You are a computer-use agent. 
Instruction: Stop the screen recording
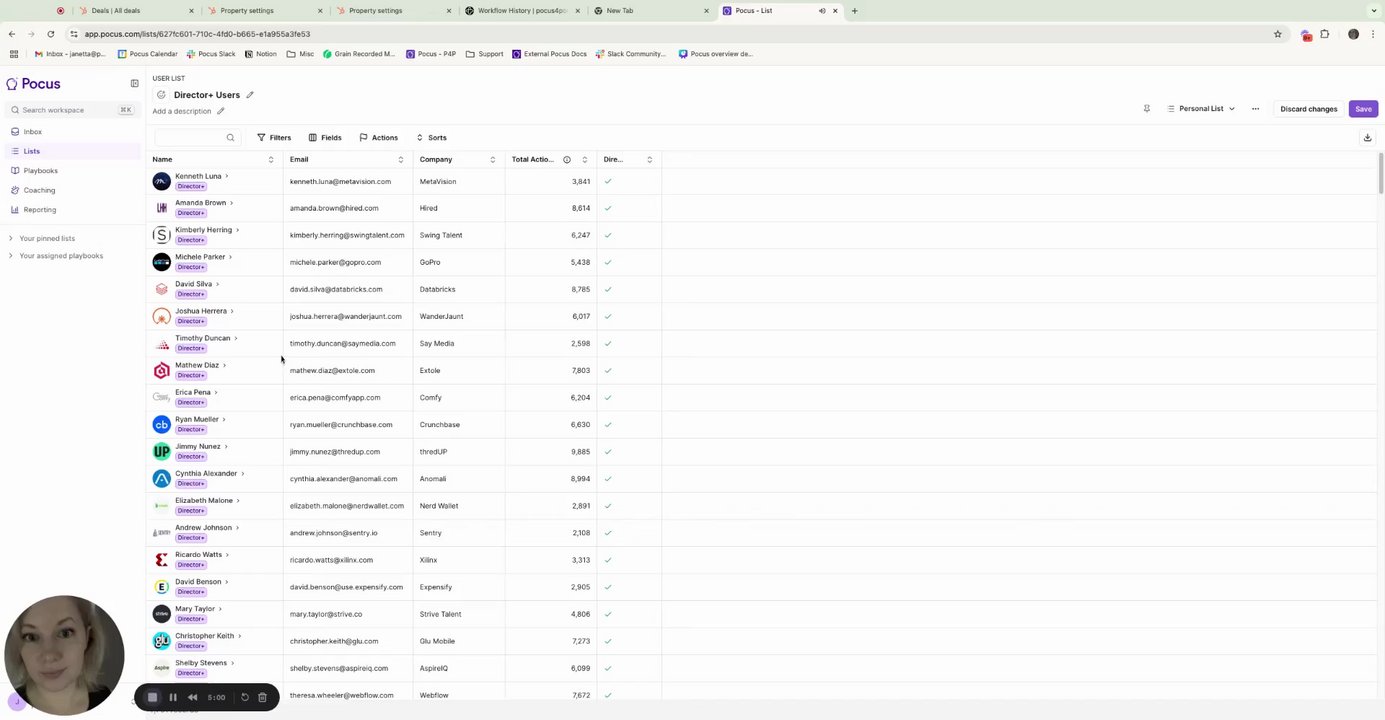point(152,697)
